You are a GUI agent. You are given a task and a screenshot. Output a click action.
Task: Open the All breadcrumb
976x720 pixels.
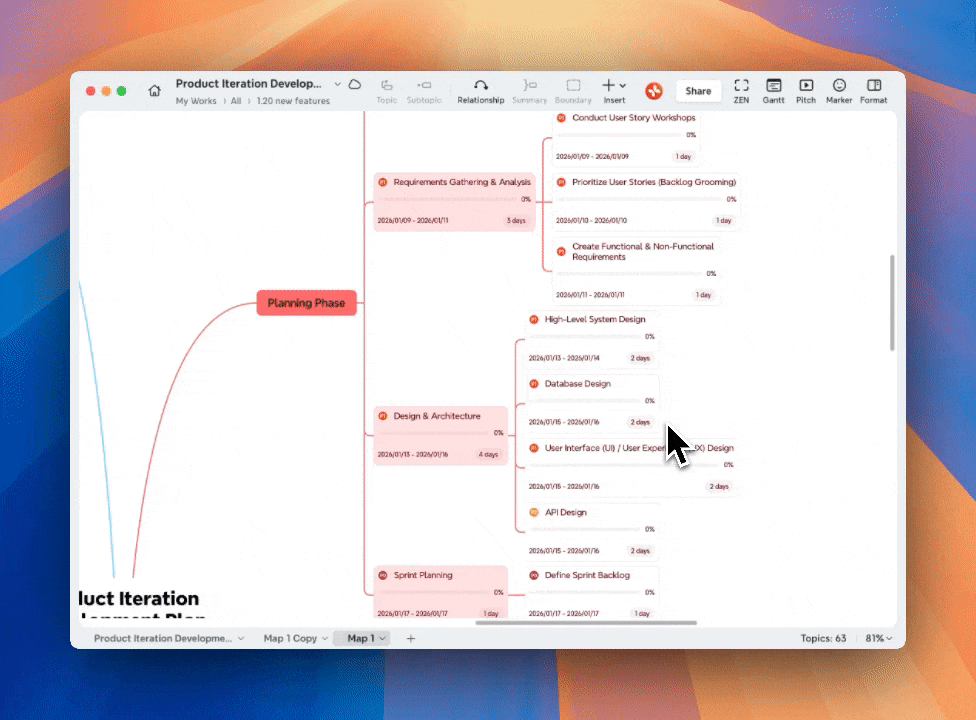click(x=236, y=101)
